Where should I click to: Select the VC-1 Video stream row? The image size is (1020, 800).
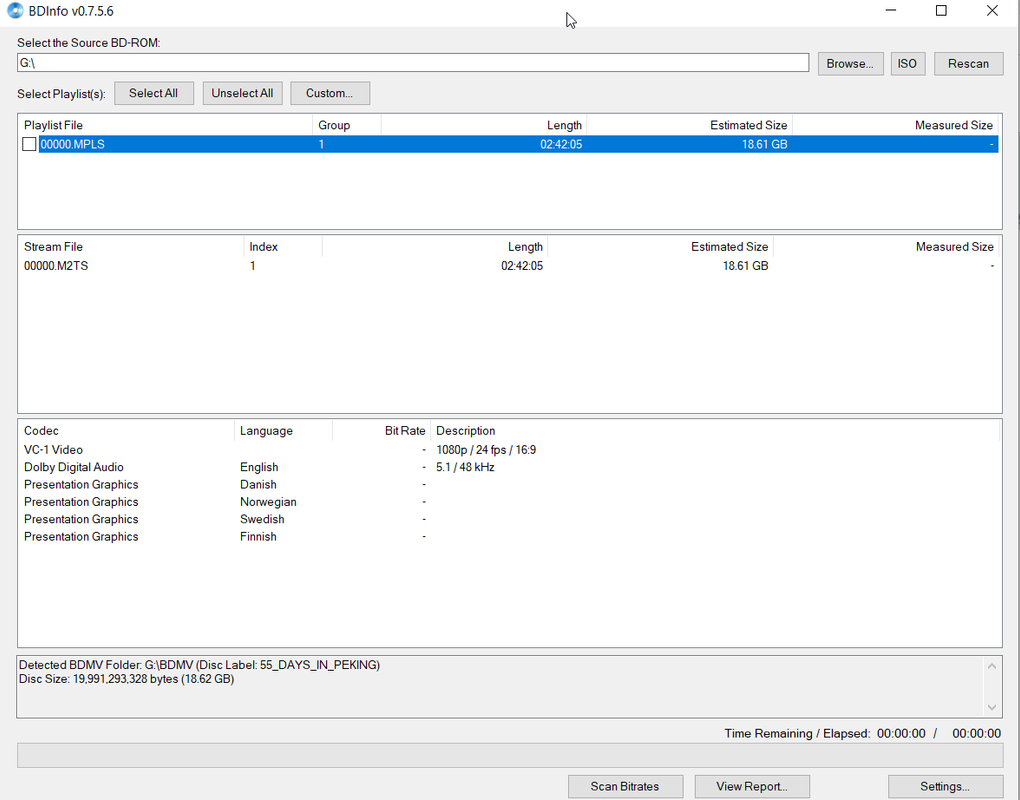[x=509, y=449]
